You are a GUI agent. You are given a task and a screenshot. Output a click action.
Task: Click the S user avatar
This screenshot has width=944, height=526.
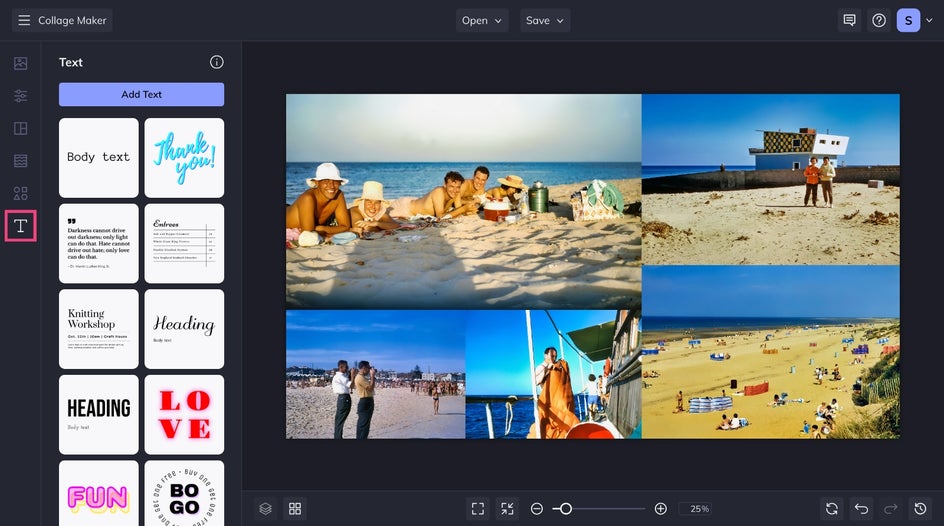pyautogui.click(x=908, y=20)
